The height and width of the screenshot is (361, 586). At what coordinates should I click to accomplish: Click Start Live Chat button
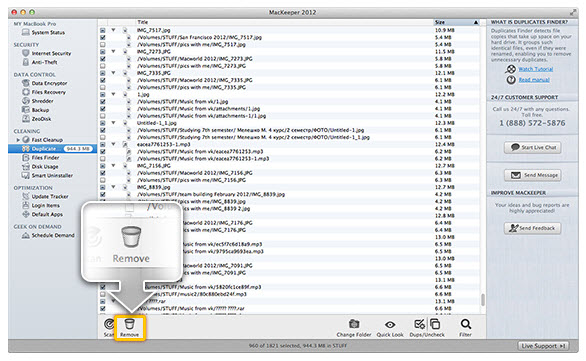tap(533, 147)
